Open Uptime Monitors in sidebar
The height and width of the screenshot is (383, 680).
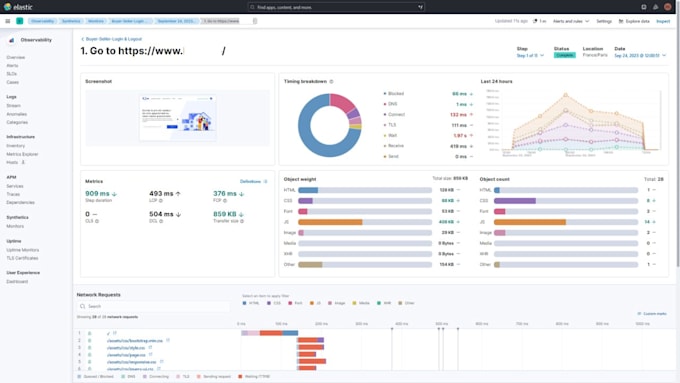[23, 250]
